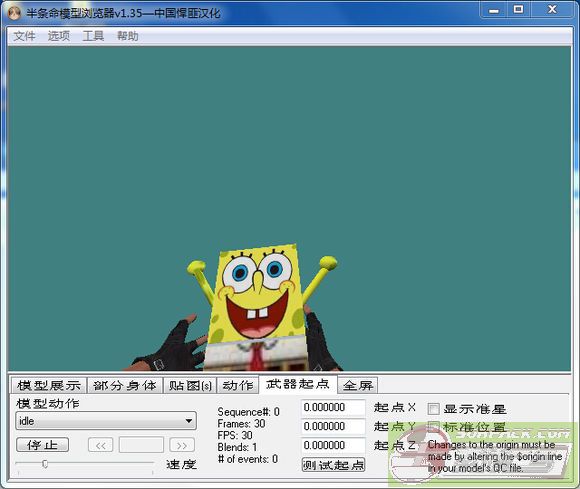Viewport: 580px width, 489px height.
Task: Switch to the 贴图(s) tab
Action: click(x=190, y=385)
